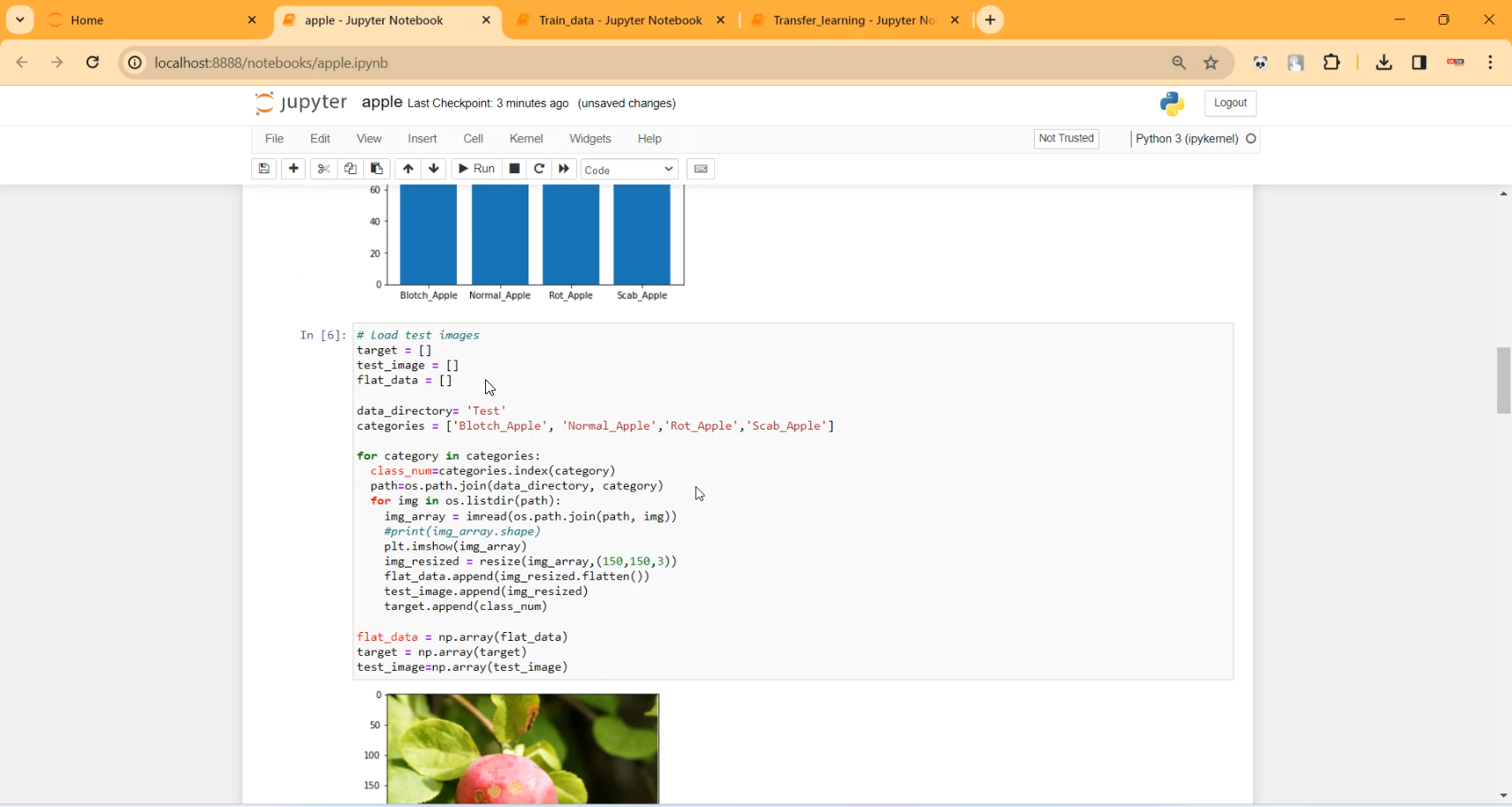Click the Logout button
Screen dimensions: 1512x807
[x=1229, y=103]
